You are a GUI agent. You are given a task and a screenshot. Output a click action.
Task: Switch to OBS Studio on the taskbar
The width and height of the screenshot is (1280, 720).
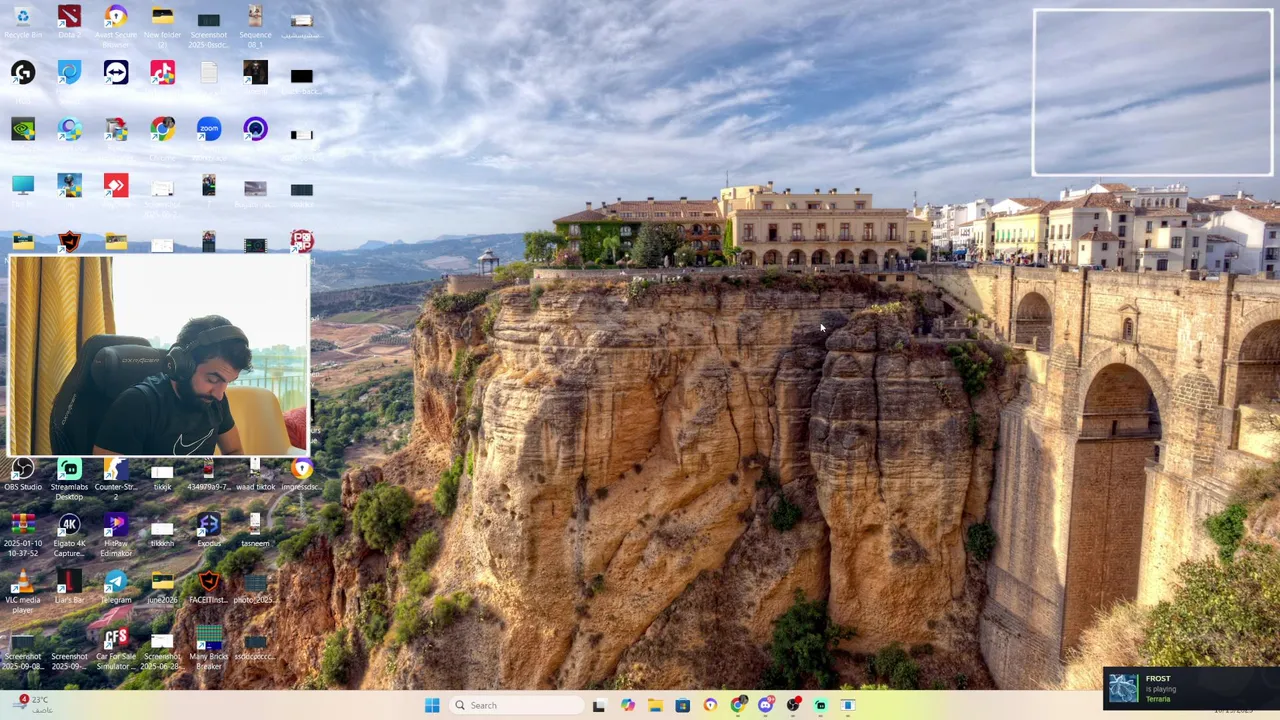tap(793, 705)
